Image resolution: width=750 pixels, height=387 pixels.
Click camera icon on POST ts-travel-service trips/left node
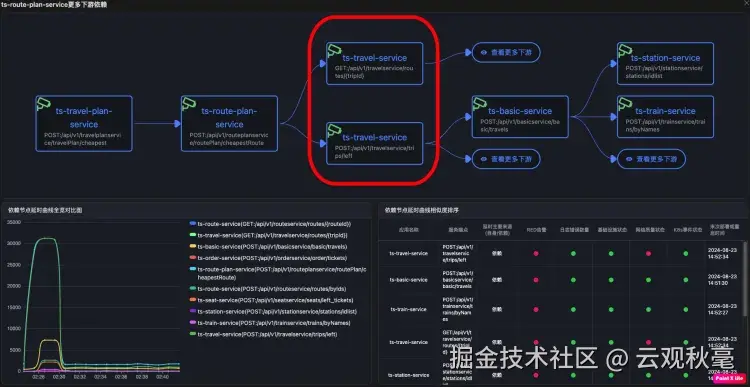pyautogui.click(x=334, y=130)
